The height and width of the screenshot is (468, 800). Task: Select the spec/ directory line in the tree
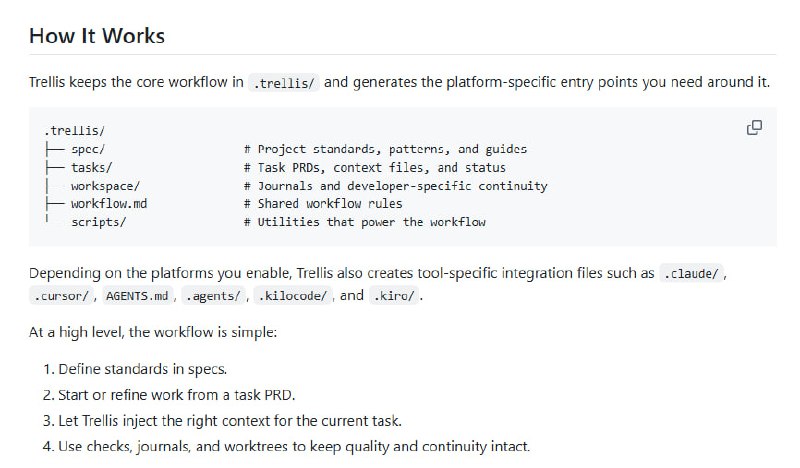click(x=88, y=149)
